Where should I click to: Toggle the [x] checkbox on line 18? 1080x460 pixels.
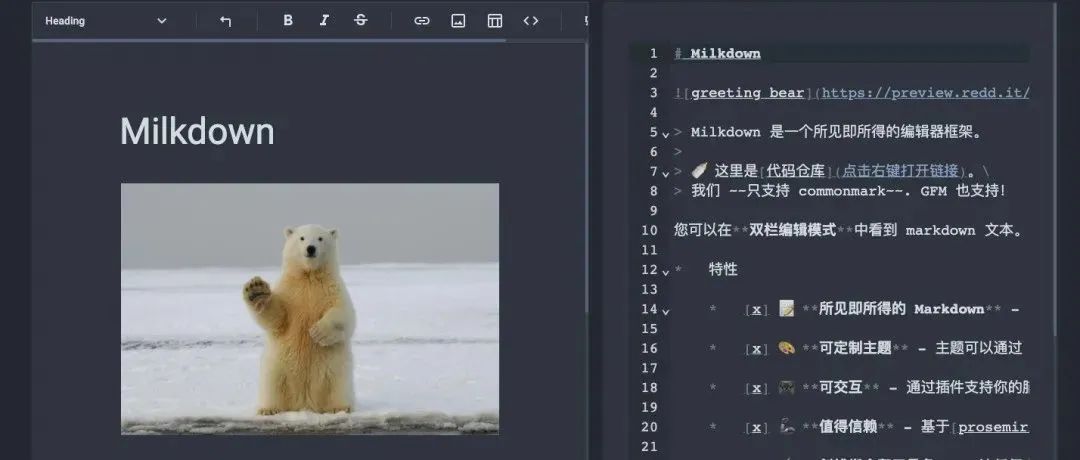click(756, 388)
